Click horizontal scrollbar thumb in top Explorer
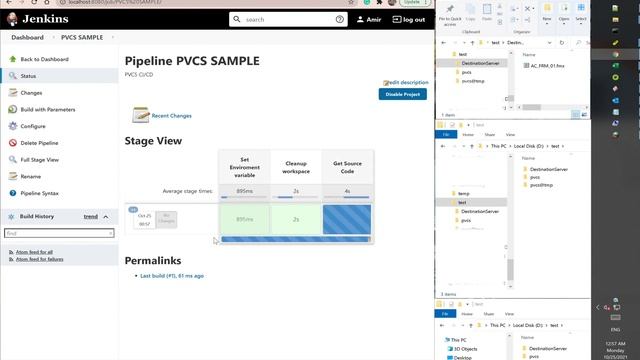The width and height of the screenshot is (640, 360). [531, 107]
